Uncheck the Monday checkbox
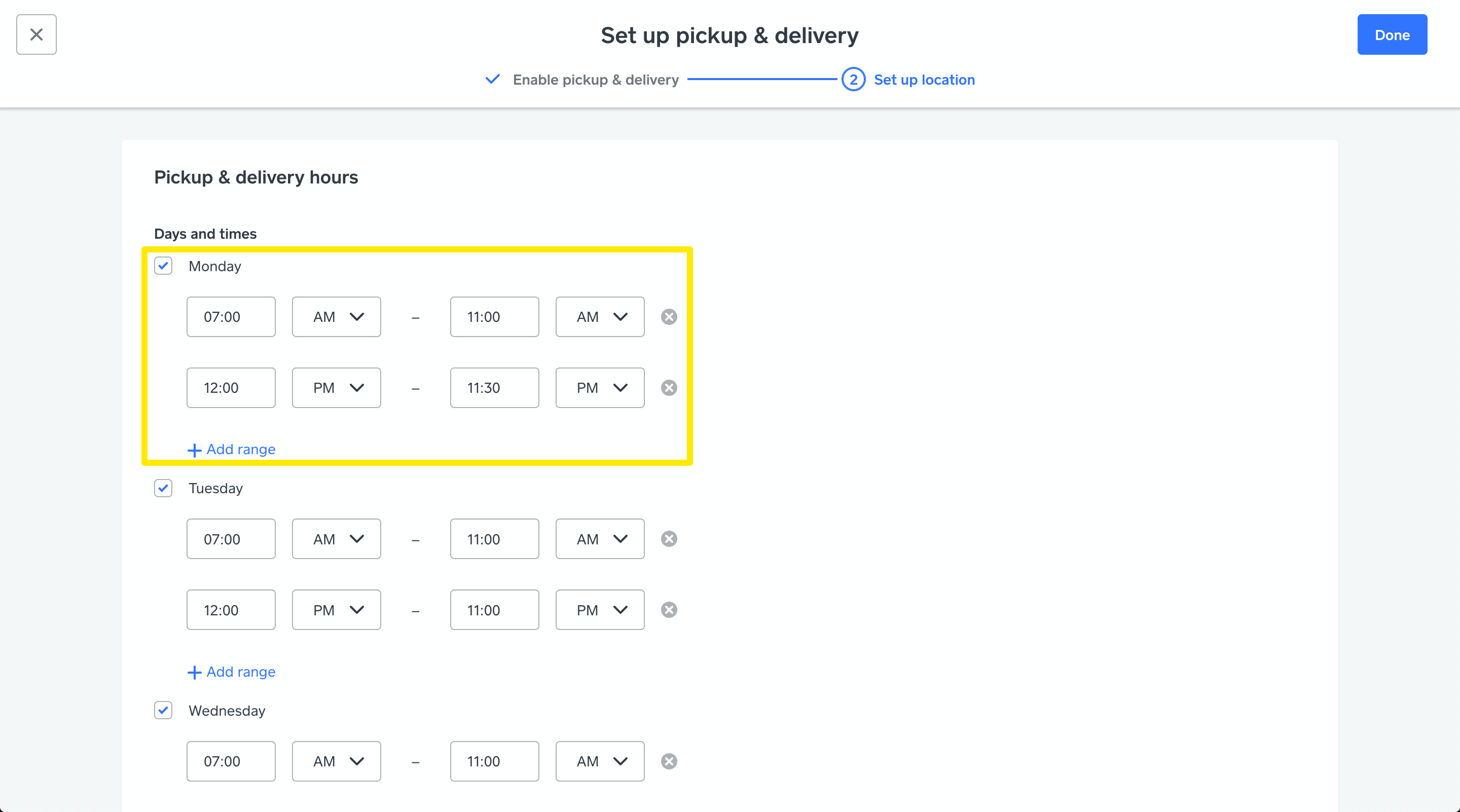The width and height of the screenshot is (1460, 812). (x=163, y=266)
